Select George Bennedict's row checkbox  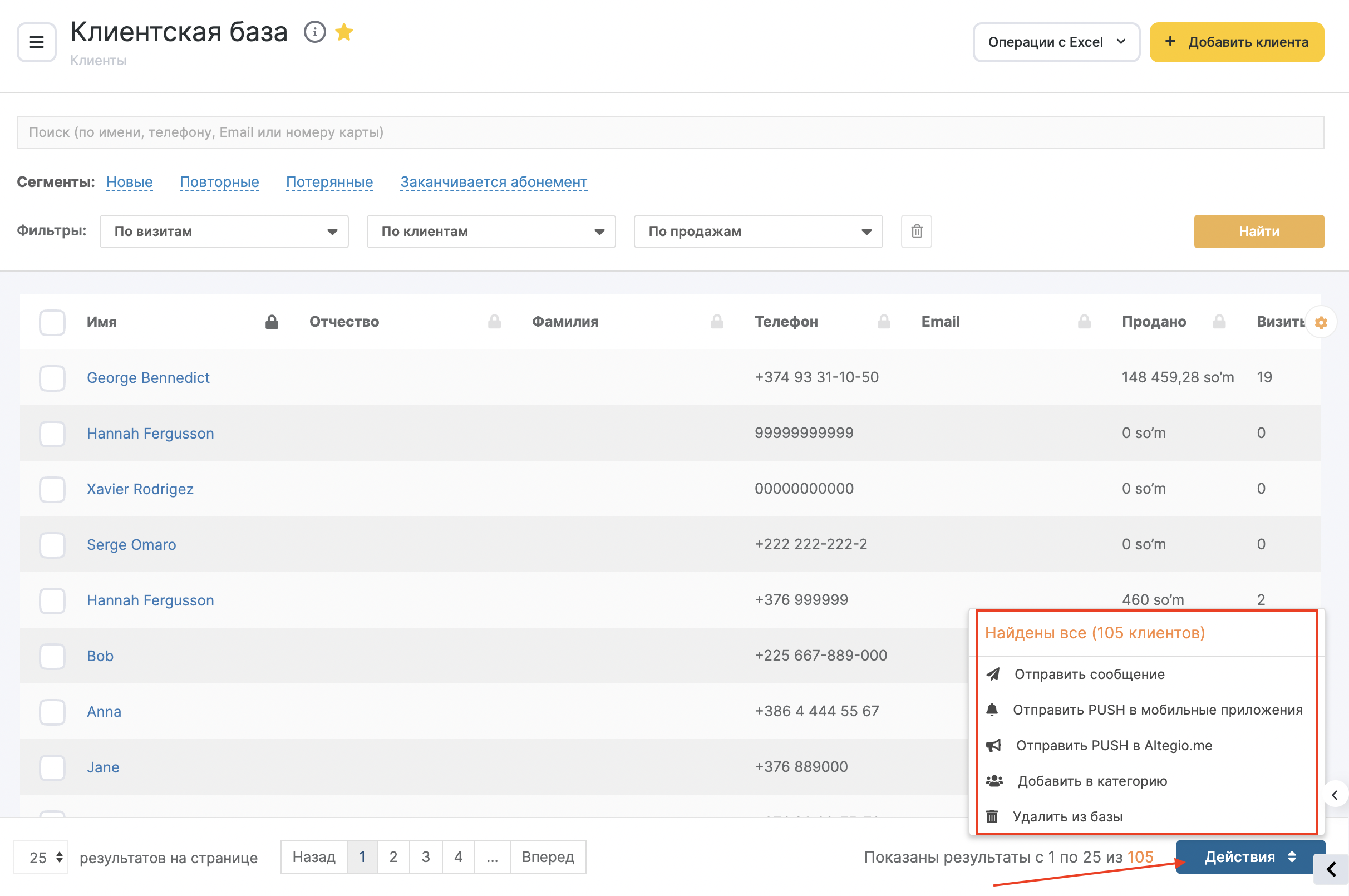pyautogui.click(x=52, y=378)
